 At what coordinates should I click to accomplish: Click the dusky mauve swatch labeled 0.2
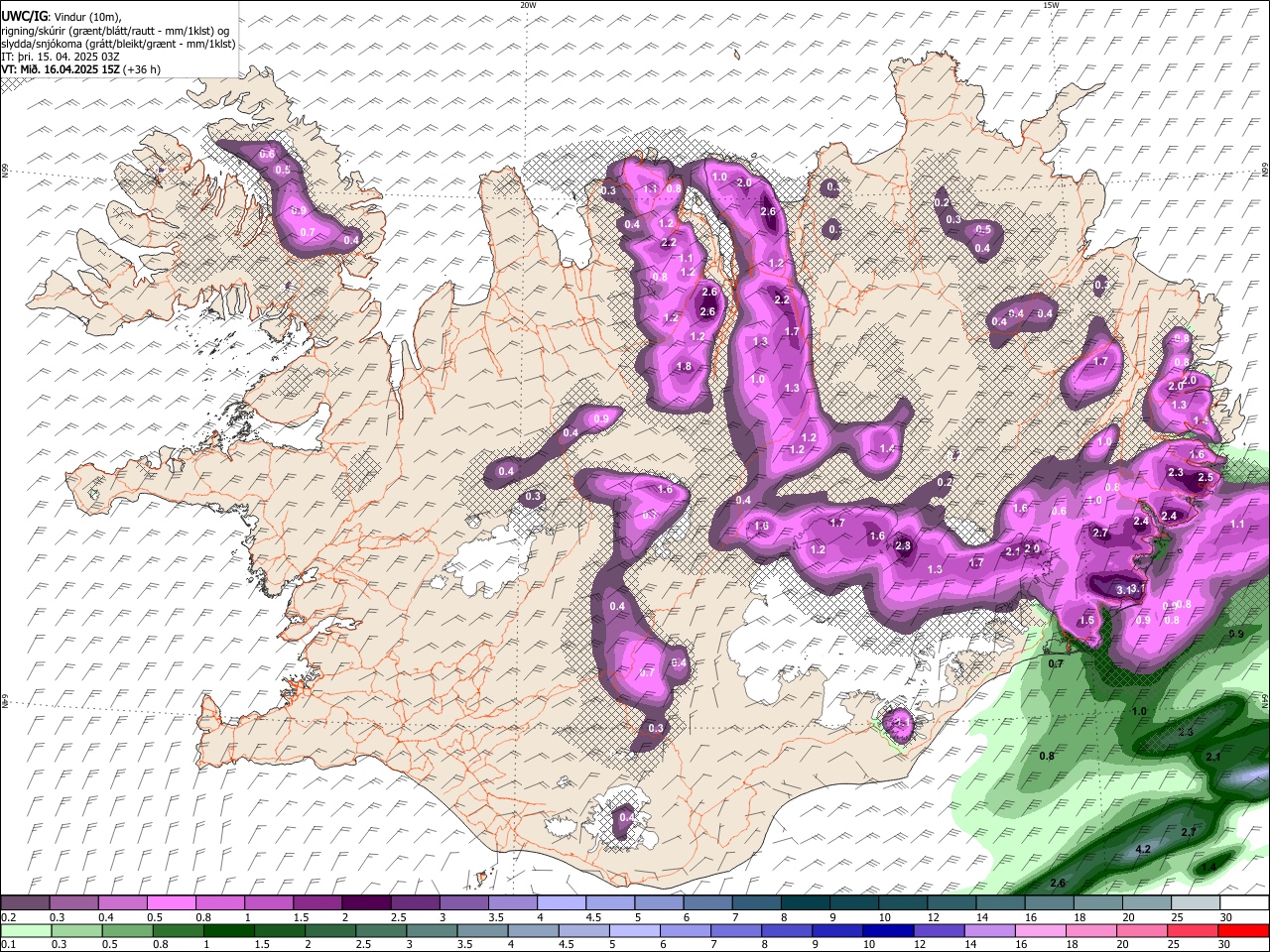click(25, 903)
